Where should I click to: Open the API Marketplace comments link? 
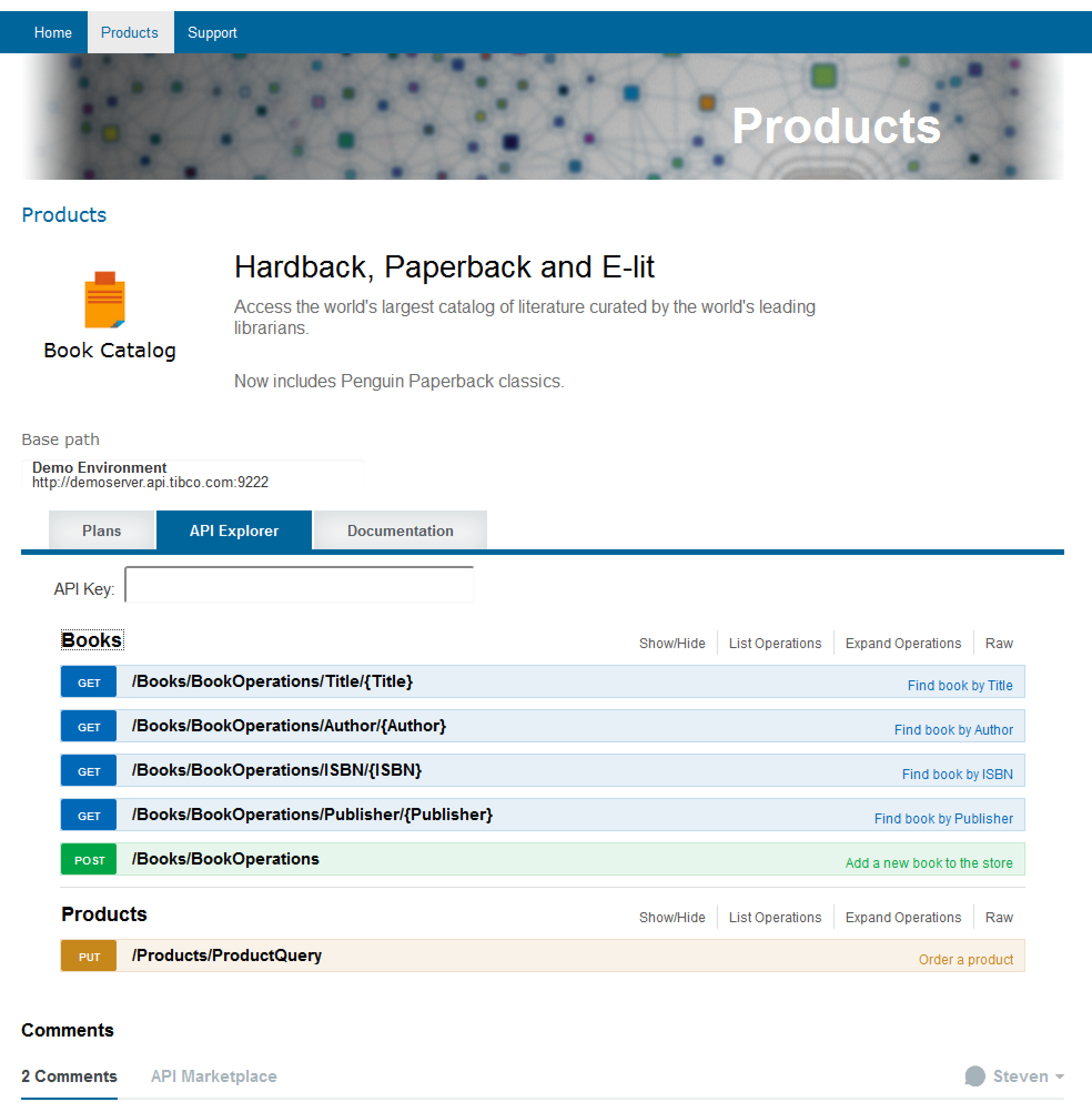[214, 1076]
